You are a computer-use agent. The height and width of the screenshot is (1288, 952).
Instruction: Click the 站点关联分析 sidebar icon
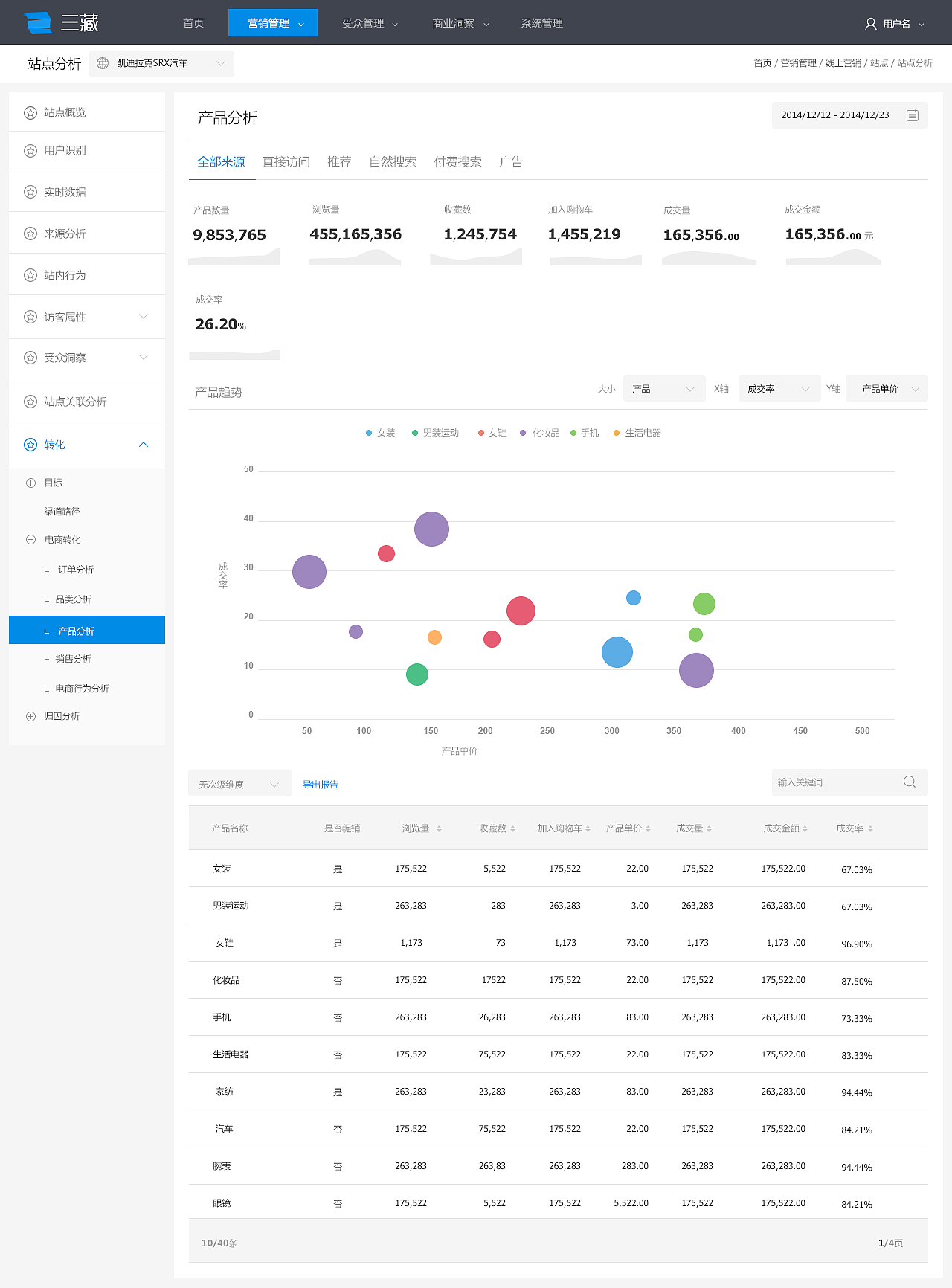(30, 402)
